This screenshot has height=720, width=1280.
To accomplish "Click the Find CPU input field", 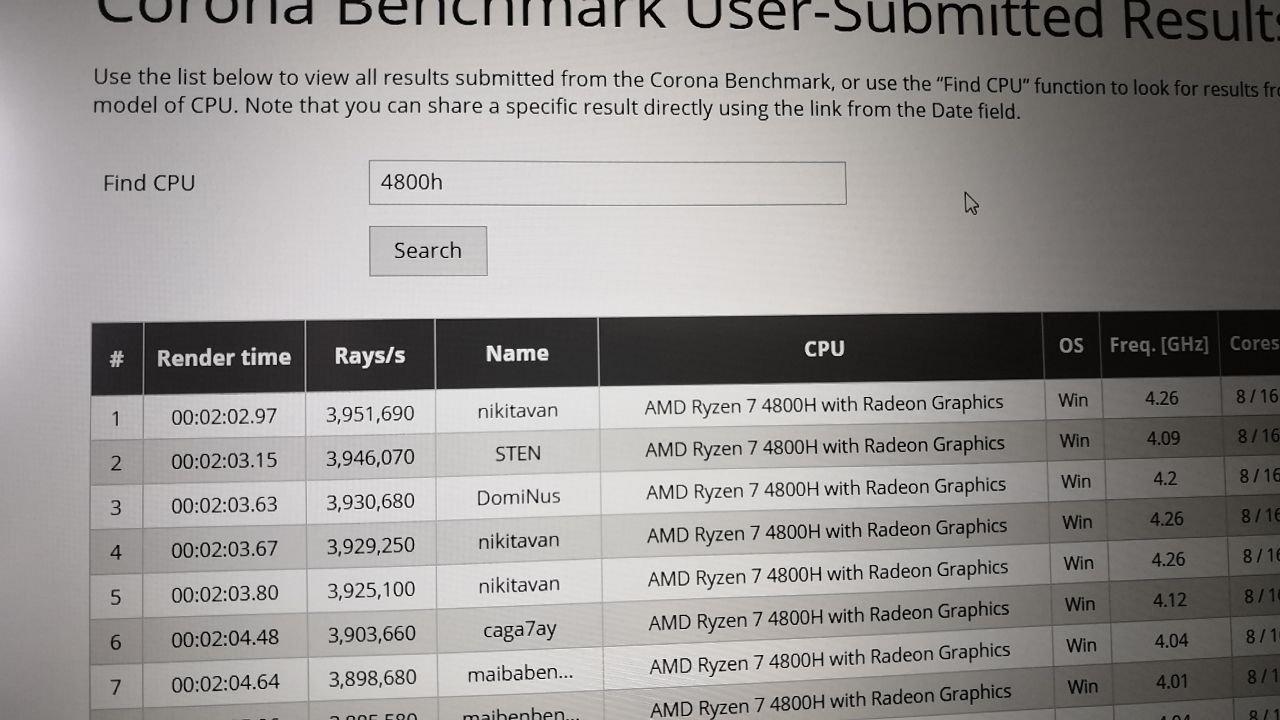I will pyautogui.click(x=607, y=183).
